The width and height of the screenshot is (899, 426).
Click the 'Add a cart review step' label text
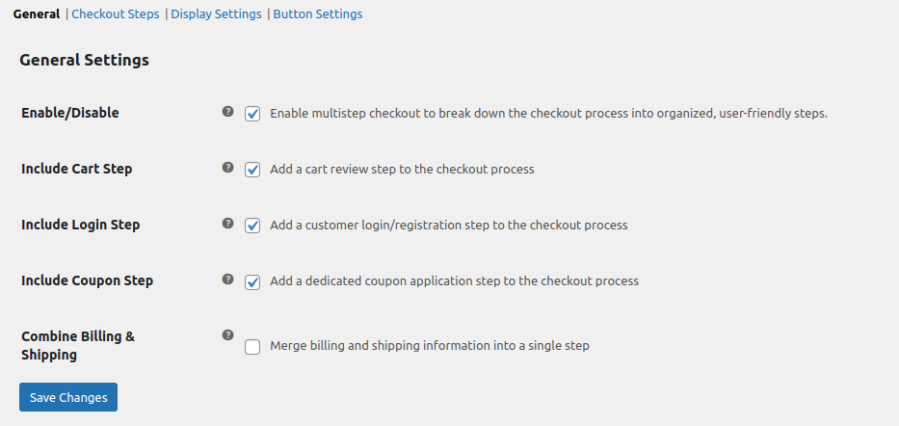point(402,170)
